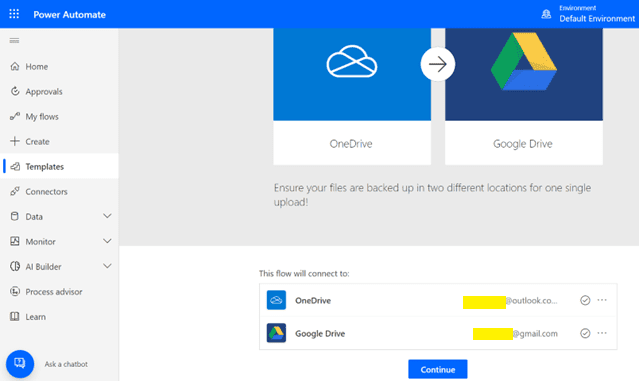Click the Home house icon
The height and width of the screenshot is (381, 639).
click(x=15, y=66)
